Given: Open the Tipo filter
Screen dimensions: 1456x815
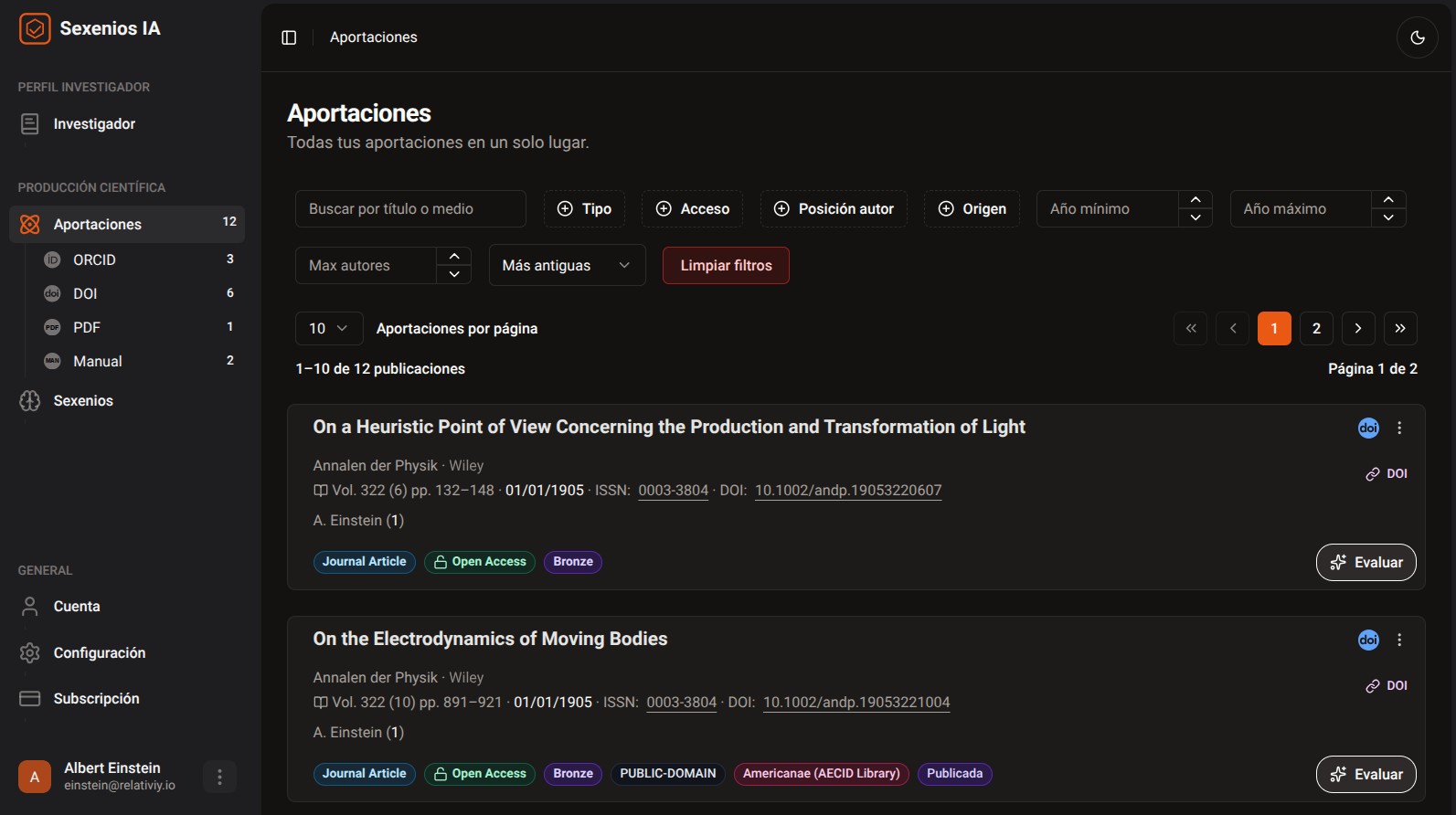Looking at the screenshot, I should coord(584,208).
